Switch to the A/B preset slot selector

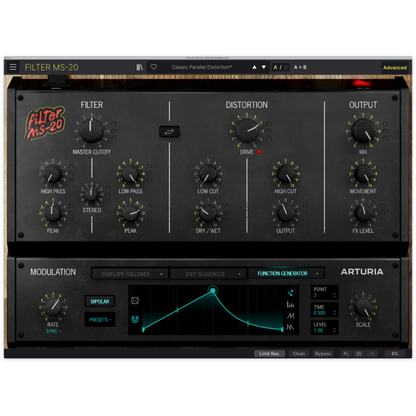[x=280, y=67]
